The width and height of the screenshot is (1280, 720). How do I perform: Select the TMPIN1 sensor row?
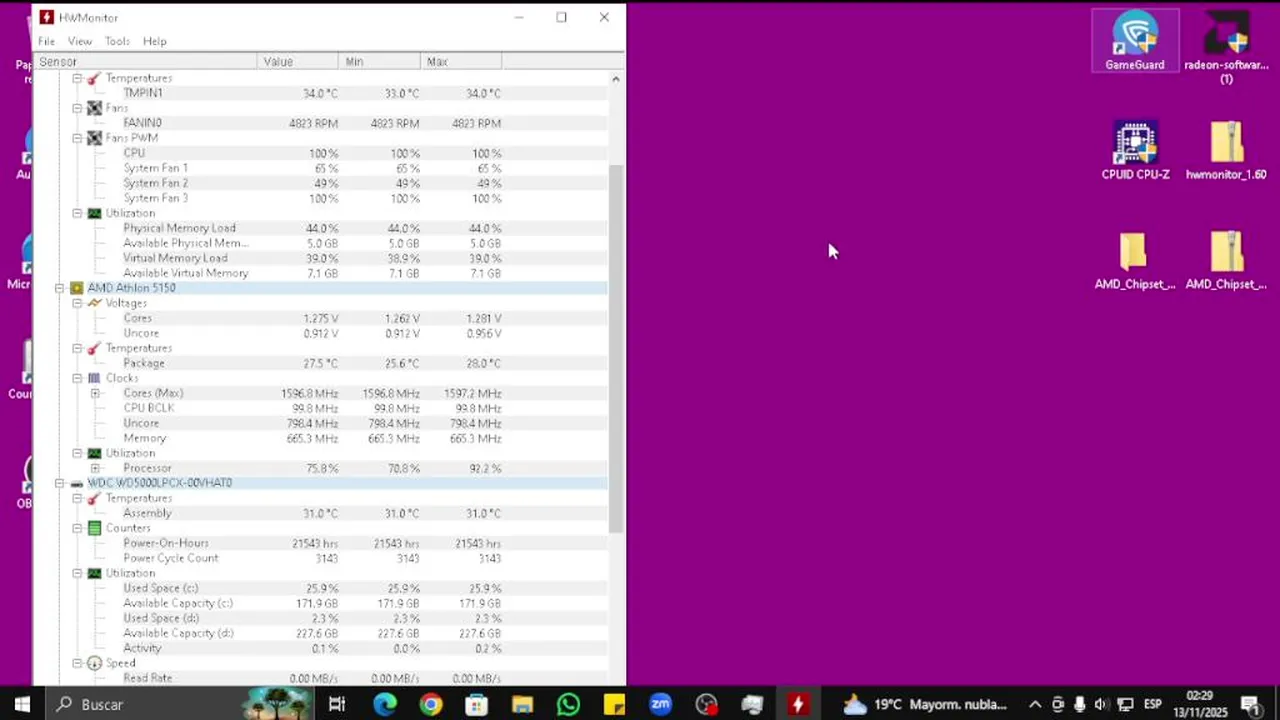tap(320, 93)
